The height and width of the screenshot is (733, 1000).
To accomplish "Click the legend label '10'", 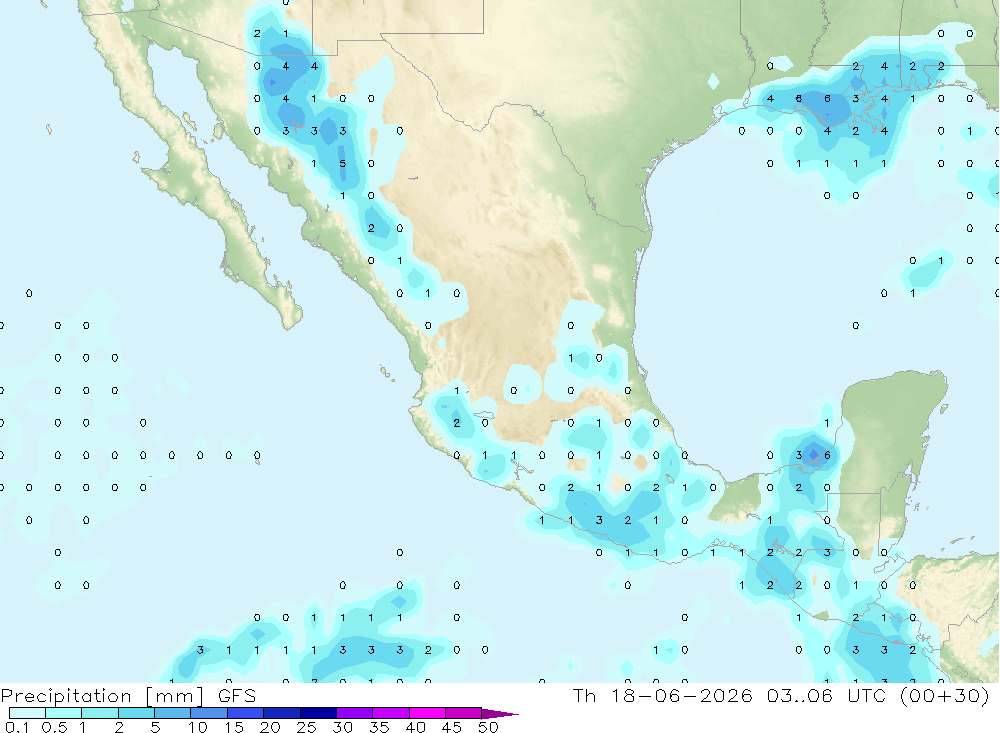I will pyautogui.click(x=197, y=727).
